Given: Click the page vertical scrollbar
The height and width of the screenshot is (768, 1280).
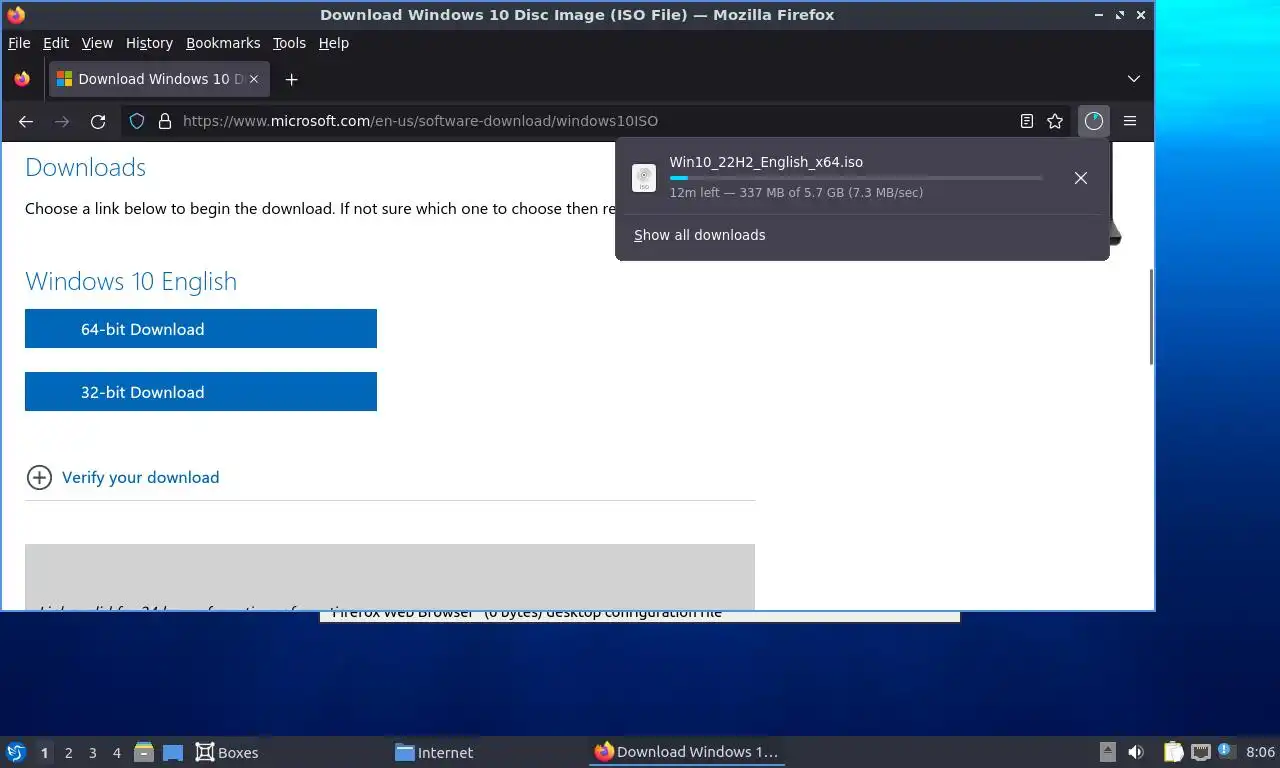Looking at the screenshot, I should pos(1150,317).
